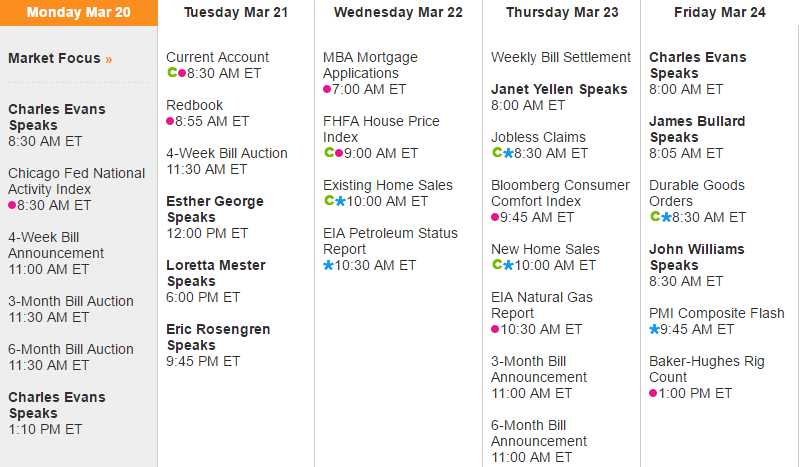Open the Friday Mar 24 column header
This screenshot has height=467, width=799.
(x=719, y=13)
